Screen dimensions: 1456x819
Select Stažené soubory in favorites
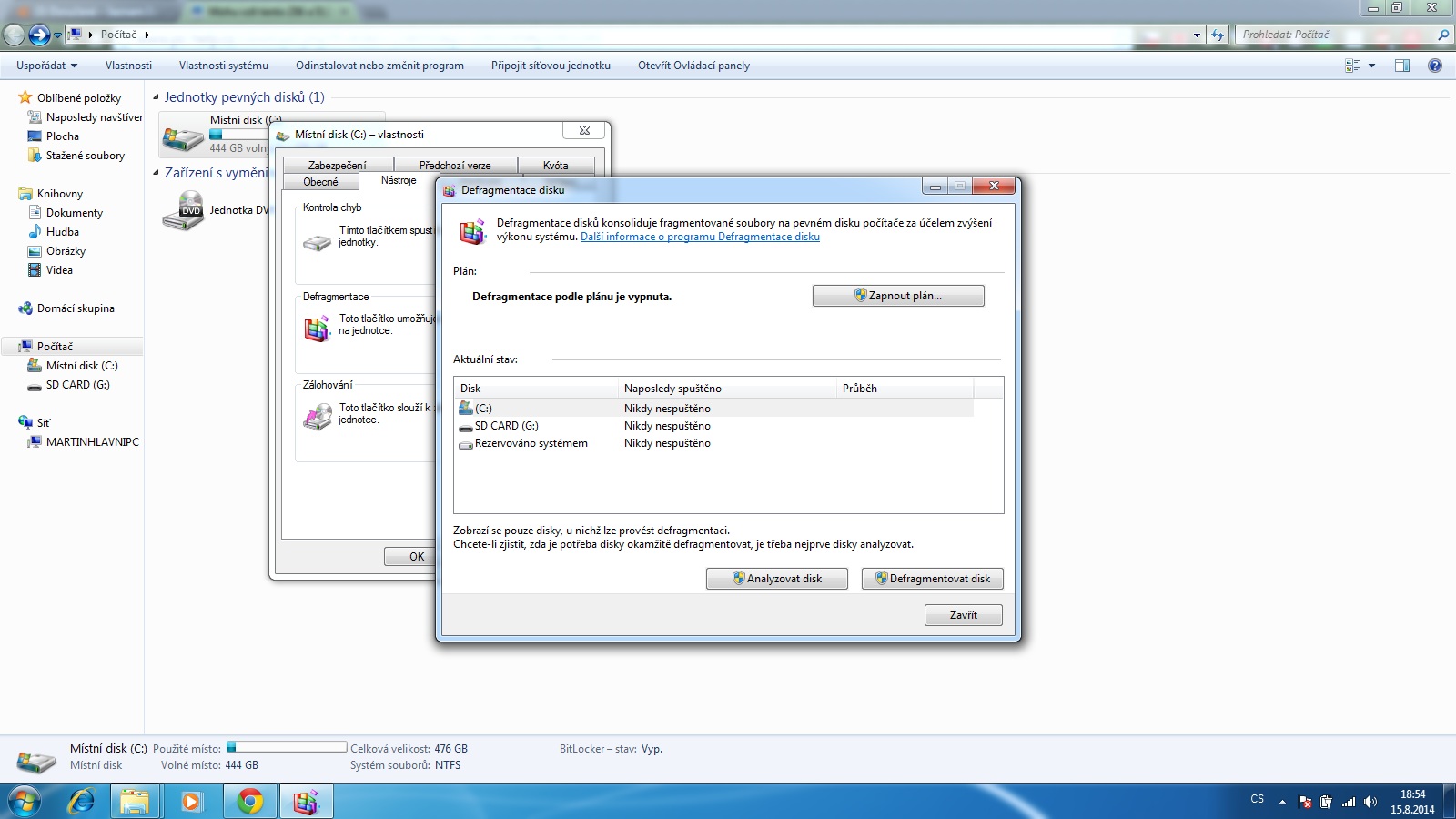coord(85,156)
